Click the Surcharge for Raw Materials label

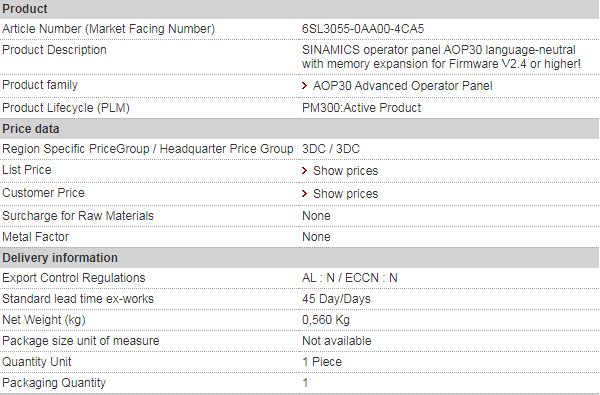78,216
